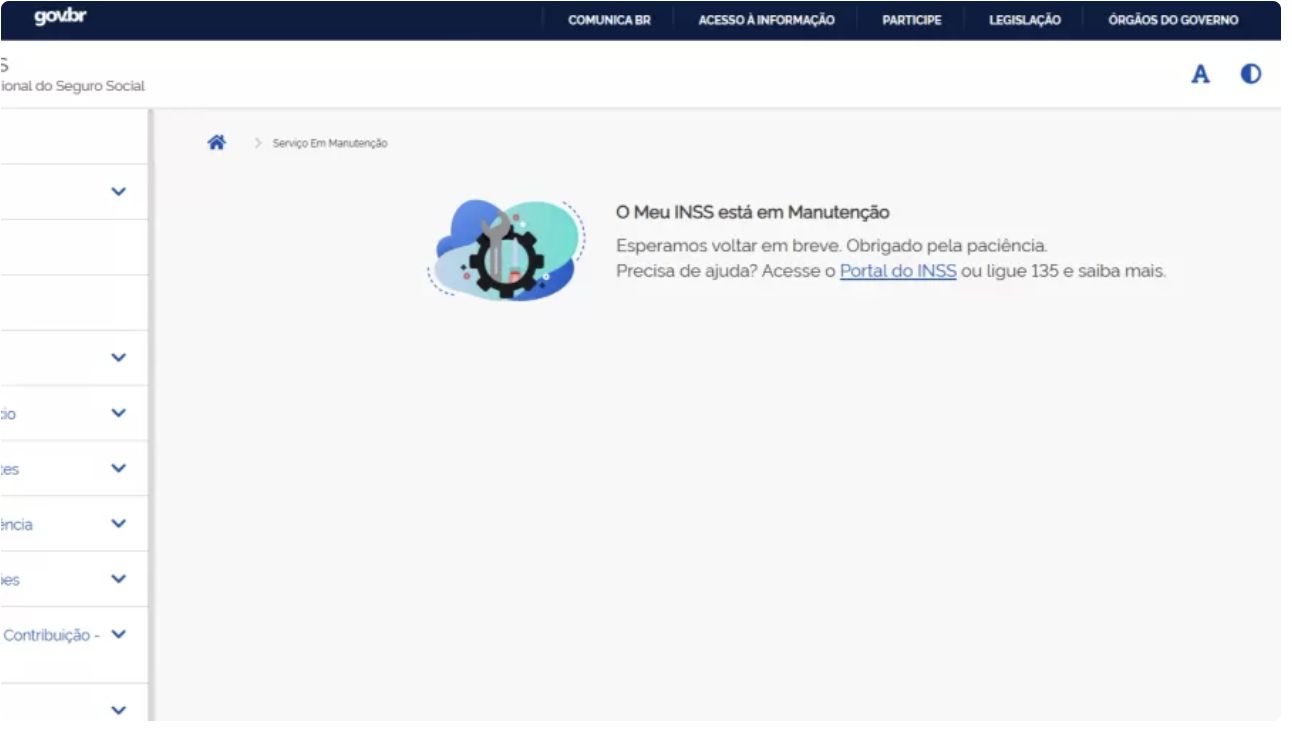Expand the sidebar item ending in 'Contribuição -'
The image size is (1292, 744).
(119, 634)
